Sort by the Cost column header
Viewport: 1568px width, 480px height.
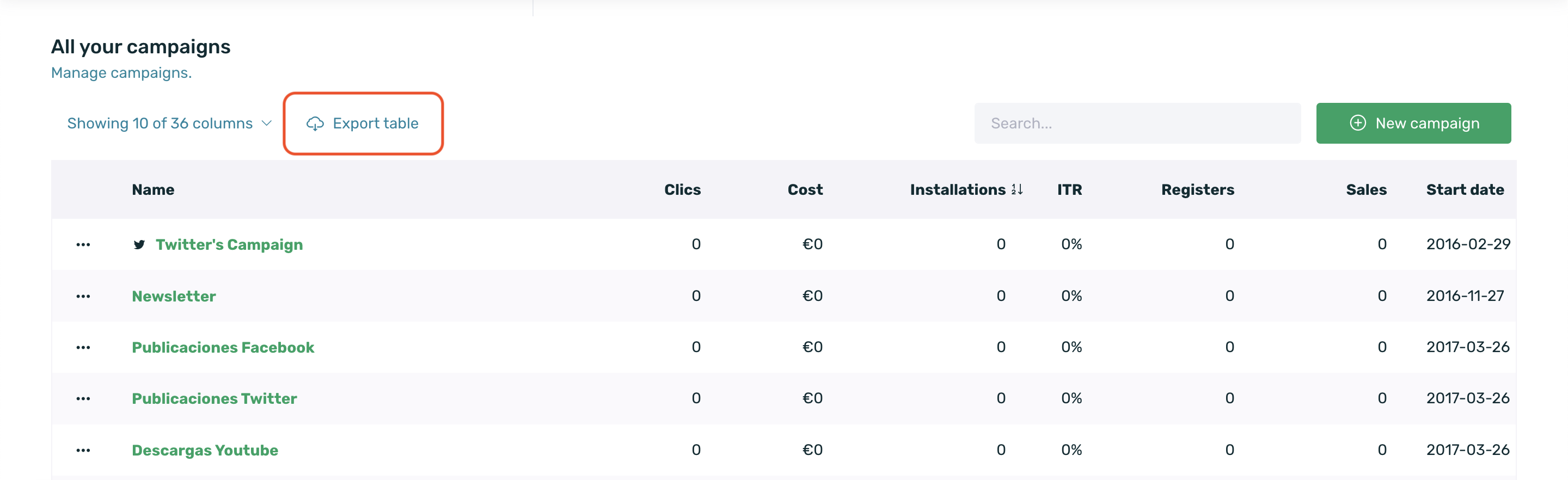point(805,190)
